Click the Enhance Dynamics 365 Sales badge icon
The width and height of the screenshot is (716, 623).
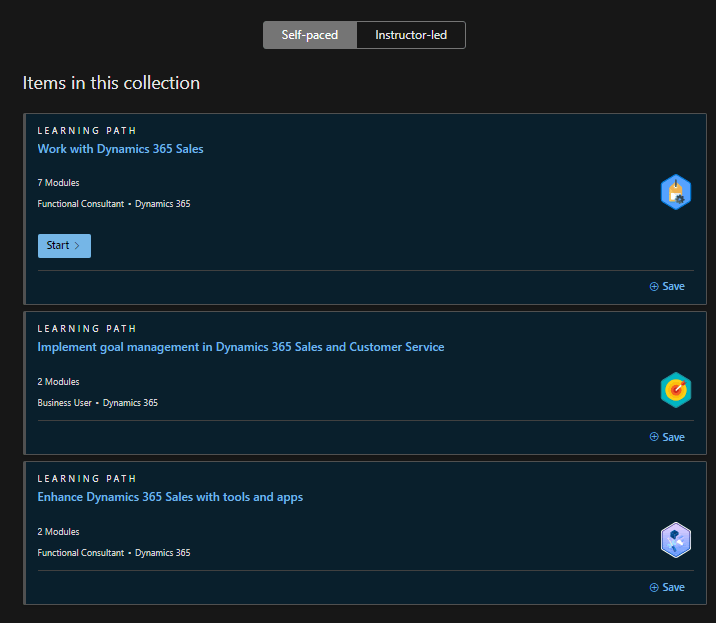click(676, 540)
